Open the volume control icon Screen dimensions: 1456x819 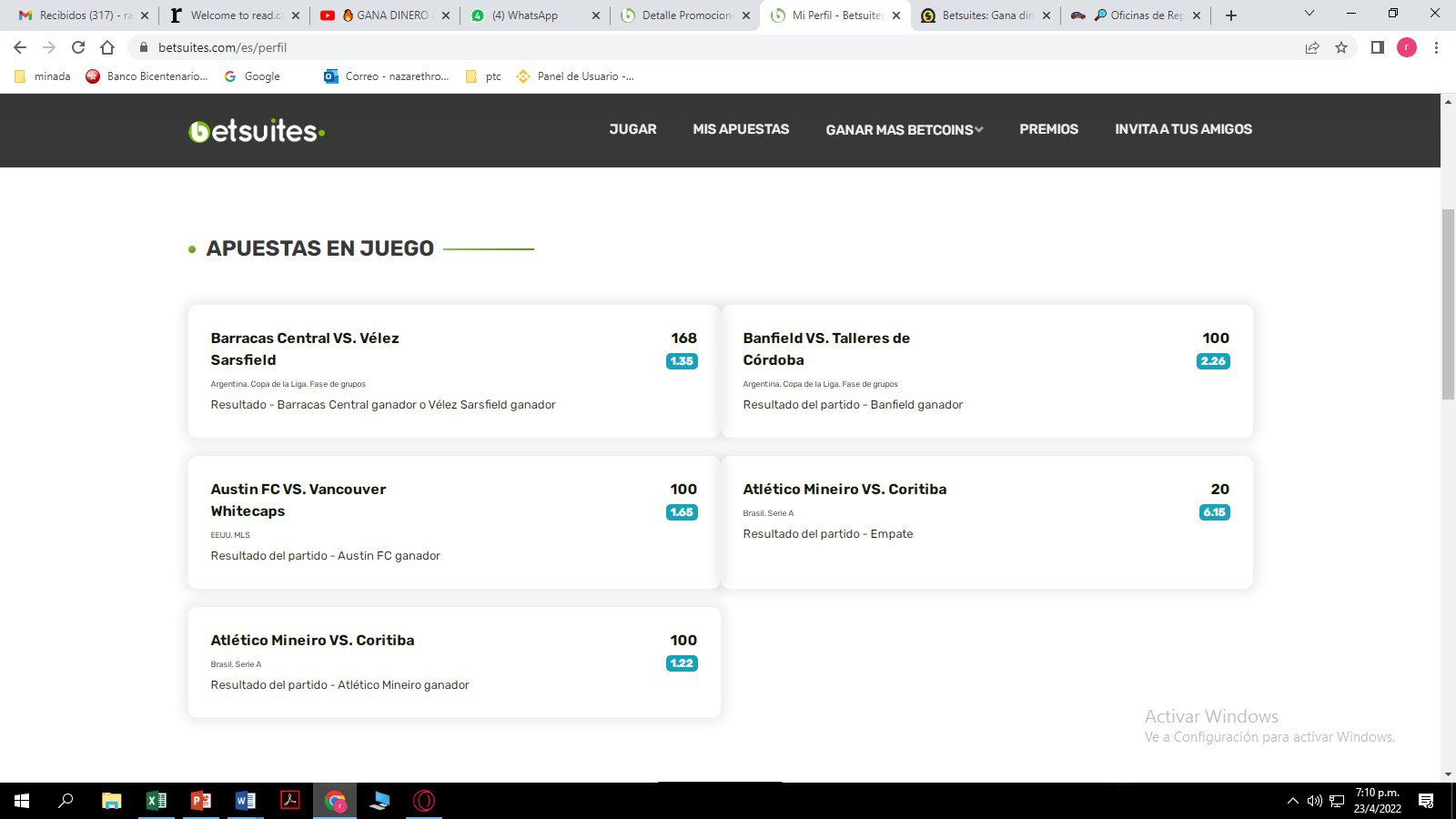pyautogui.click(x=1314, y=801)
